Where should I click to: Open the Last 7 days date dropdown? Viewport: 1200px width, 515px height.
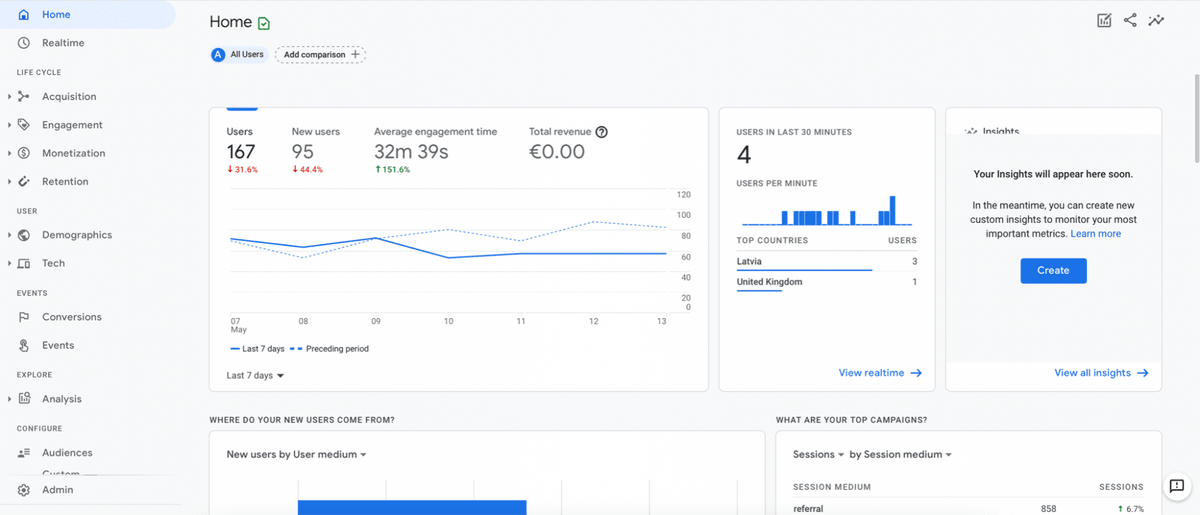[x=255, y=376]
